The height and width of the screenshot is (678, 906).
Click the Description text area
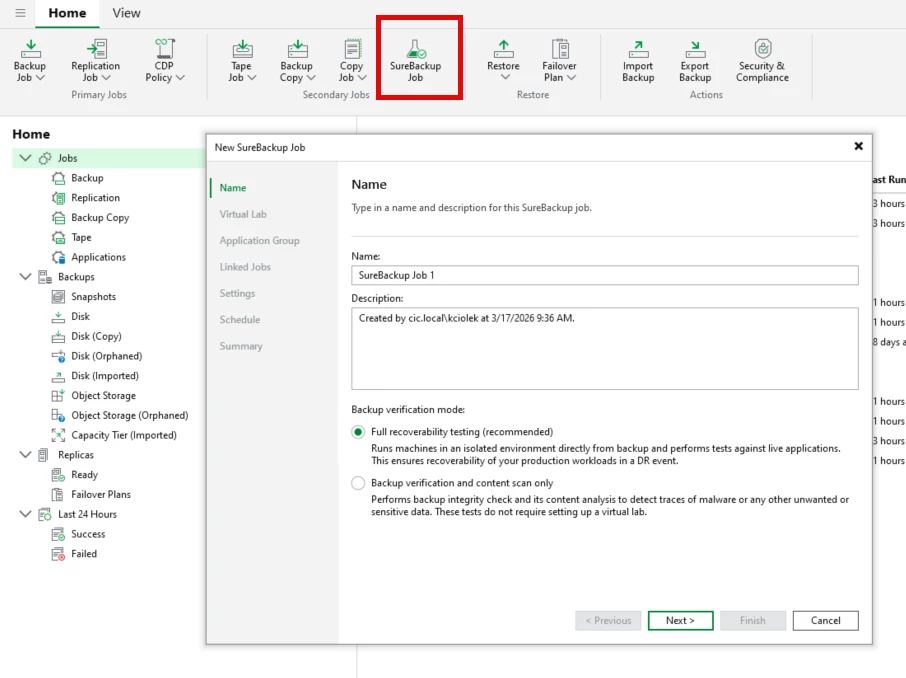(604, 349)
